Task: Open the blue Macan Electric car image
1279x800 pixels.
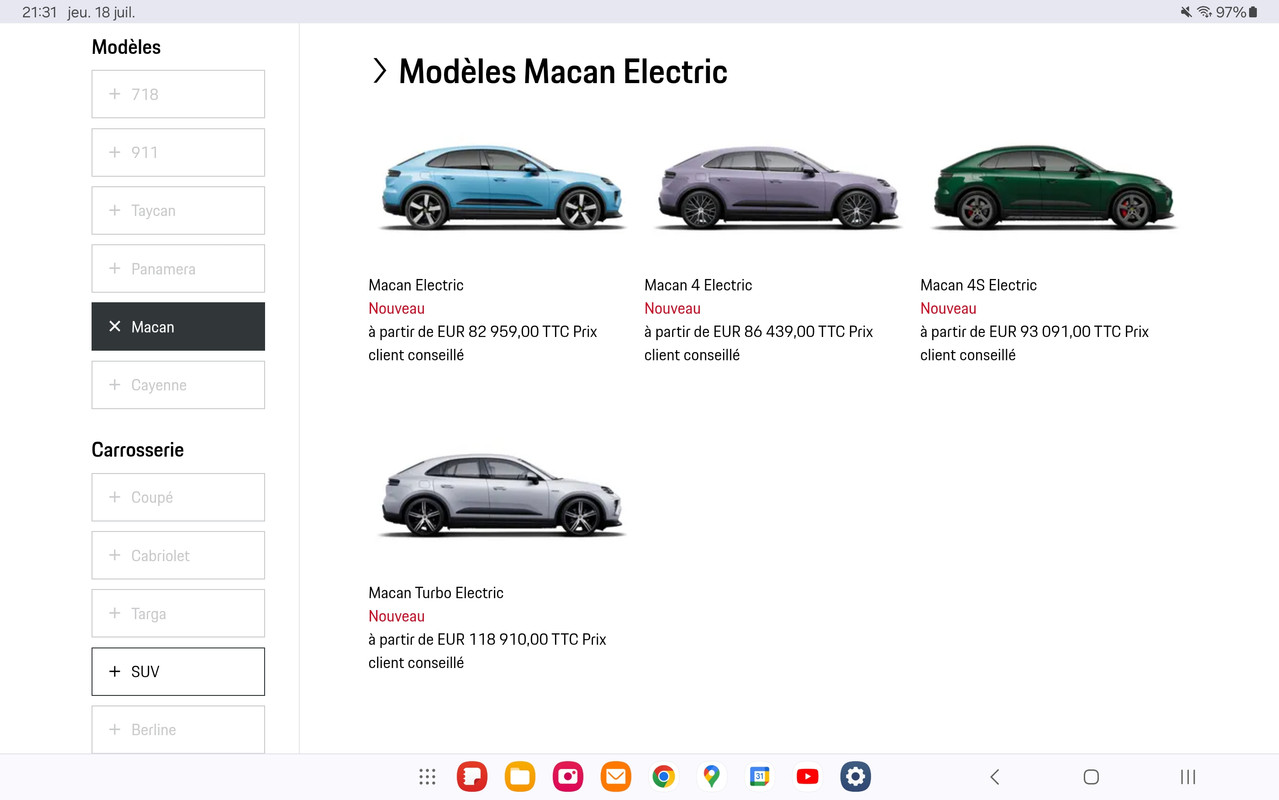Action: (501, 188)
